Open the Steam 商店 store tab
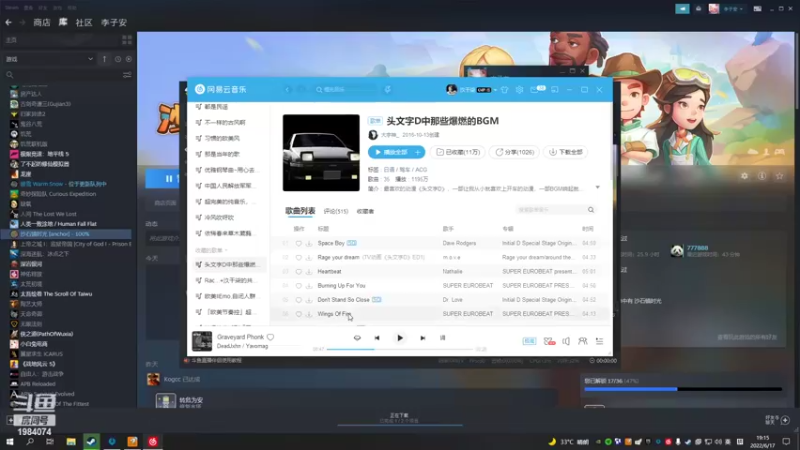Screen dimensions: 800x450 click(x=42, y=22)
